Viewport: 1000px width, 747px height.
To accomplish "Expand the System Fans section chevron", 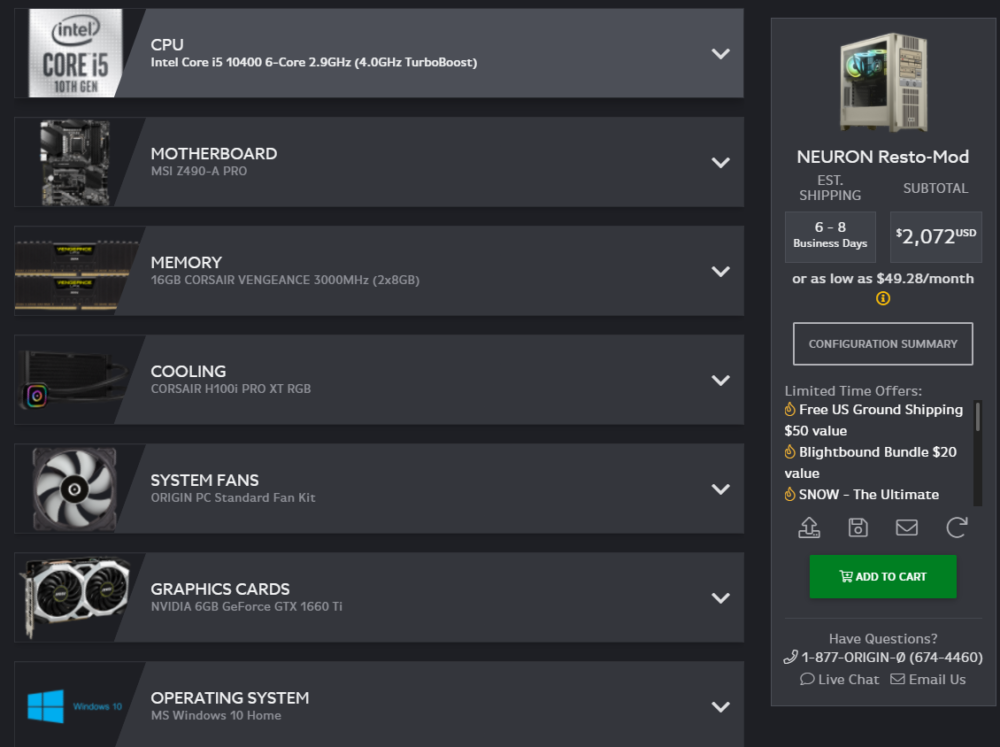I will (x=721, y=489).
